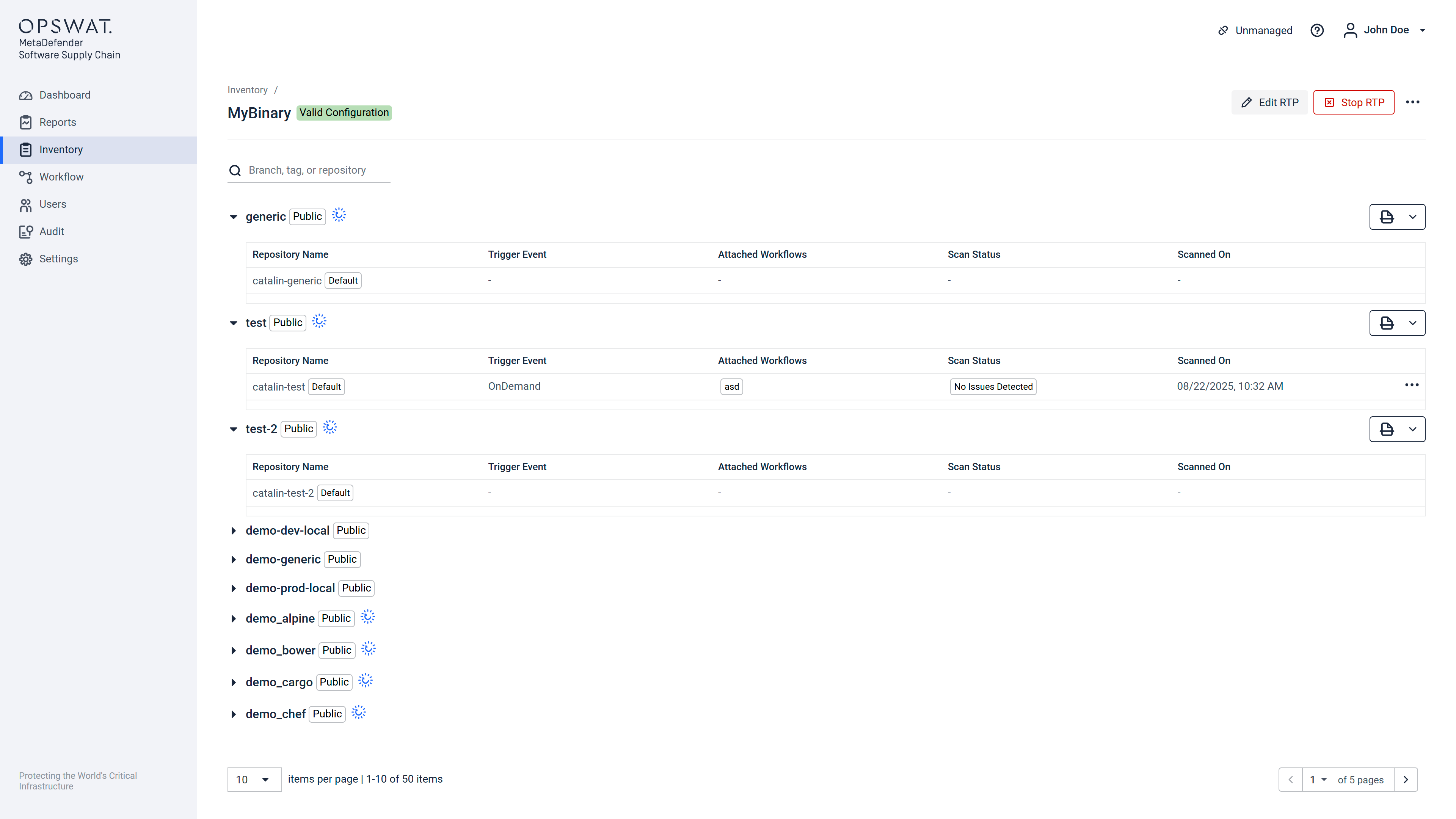
Task: Open the more options menu beside Stop RTP
Action: click(1412, 102)
